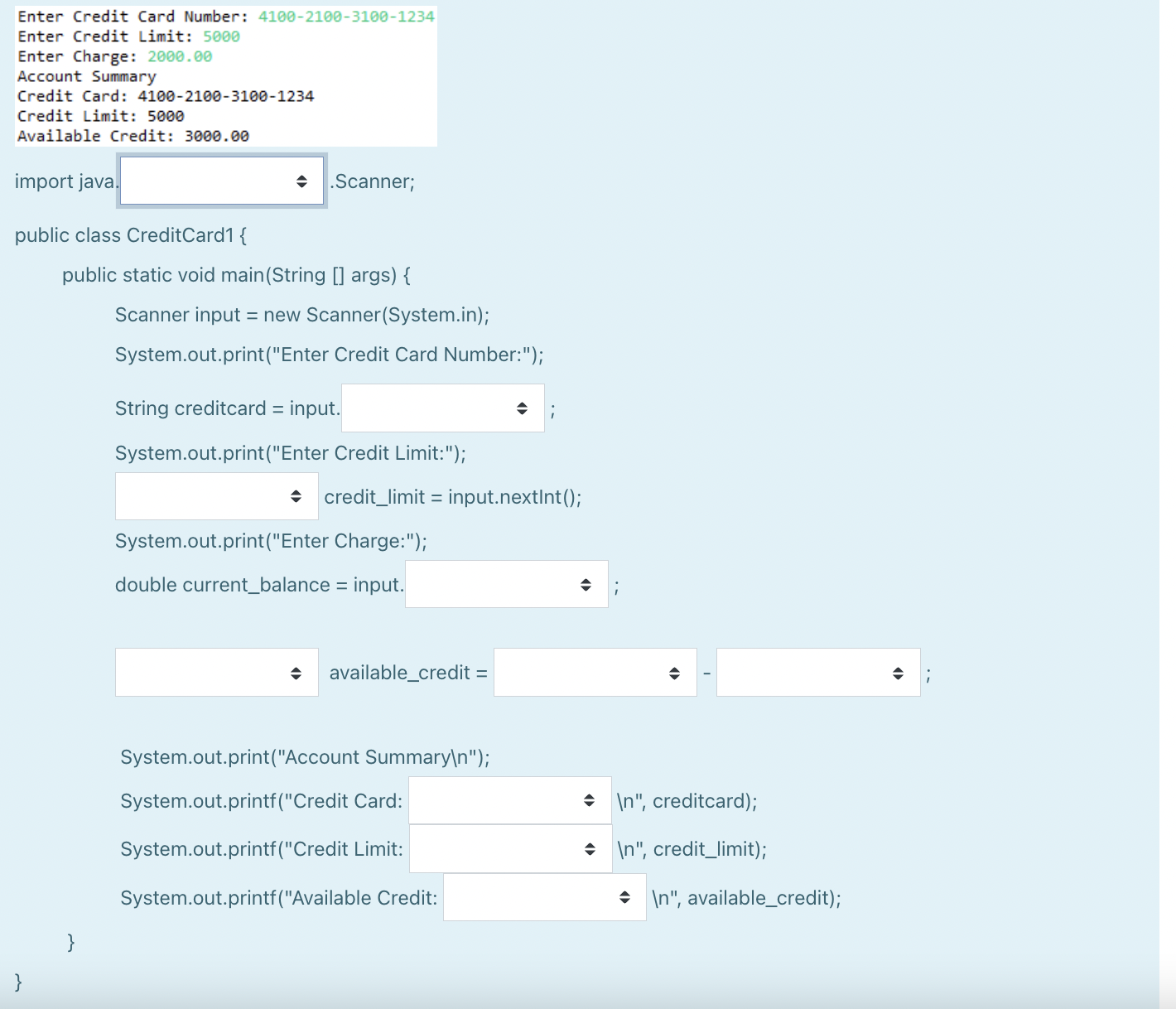Image resolution: width=1176 pixels, height=1009 pixels.
Task: Click 'System.out.print("Enter Charge:");' line
Action: point(272,541)
